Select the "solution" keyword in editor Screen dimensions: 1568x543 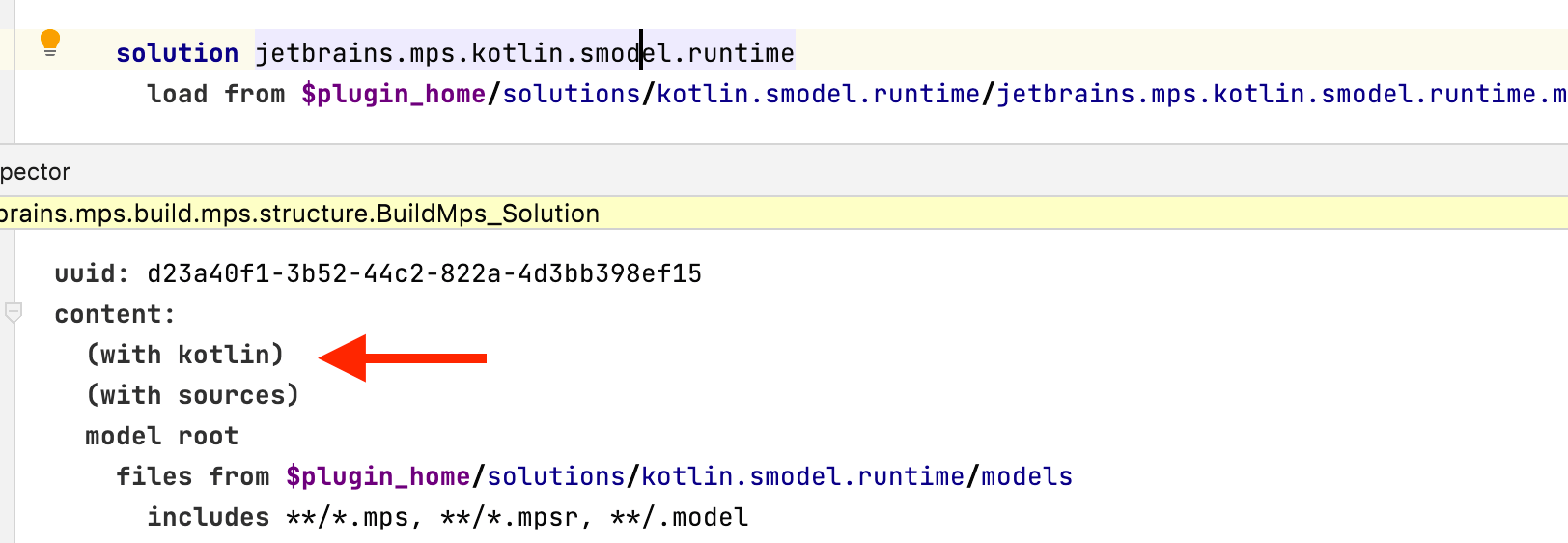pyautogui.click(x=177, y=53)
